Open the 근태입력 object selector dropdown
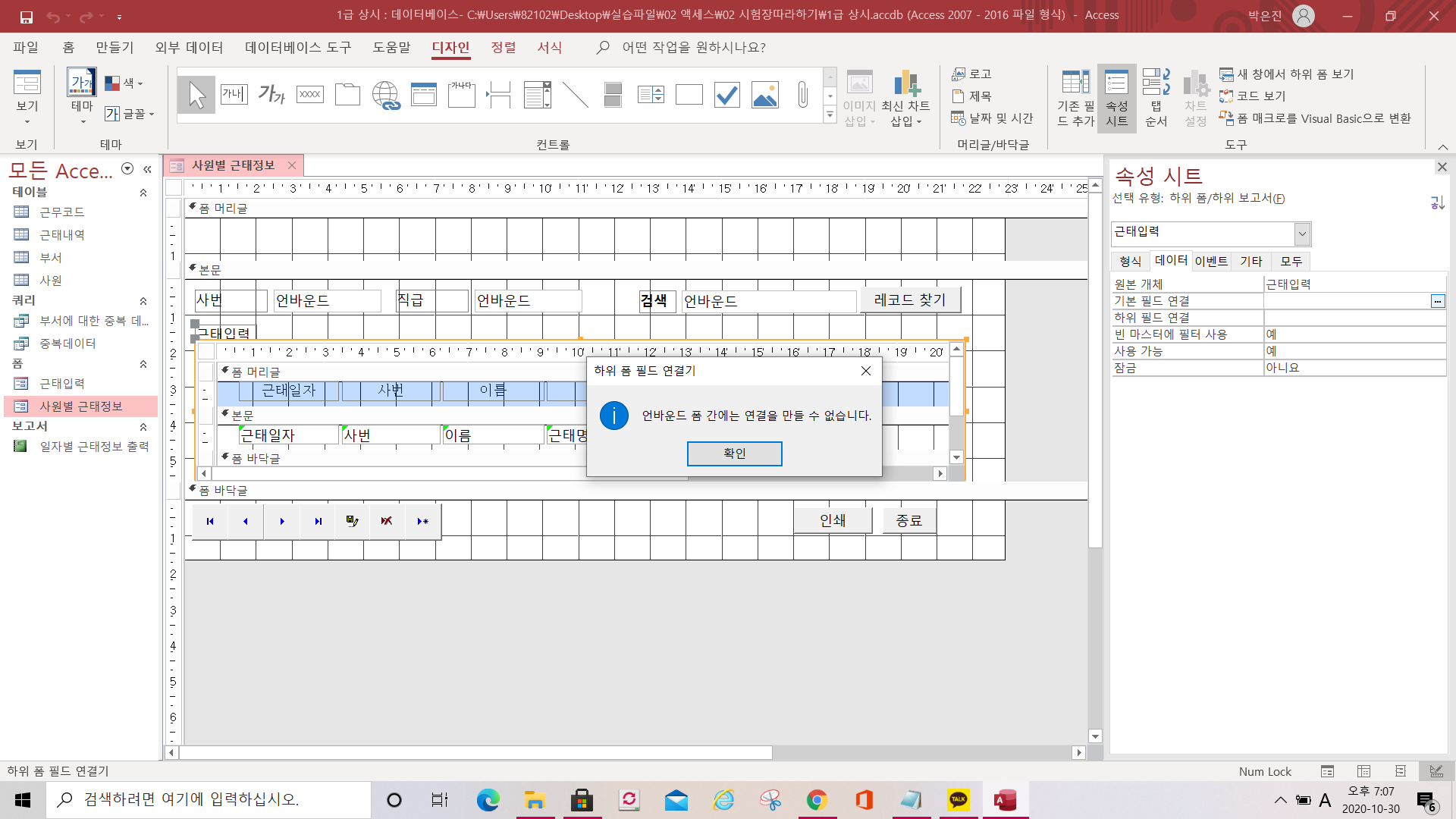 [x=1302, y=234]
